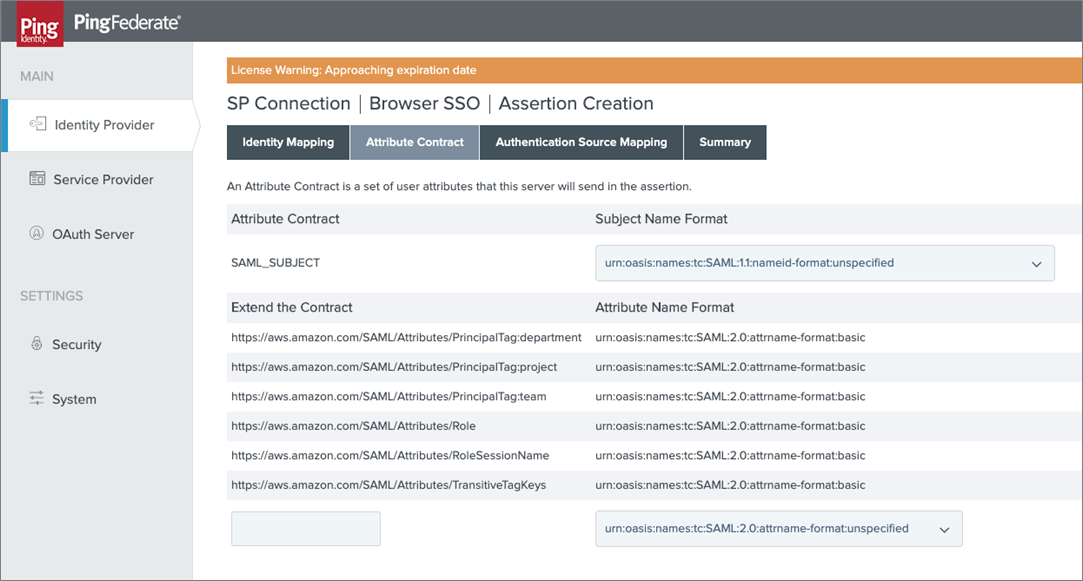Click the Security lock icon
The width and height of the screenshot is (1083, 581).
pyautogui.click(x=37, y=344)
